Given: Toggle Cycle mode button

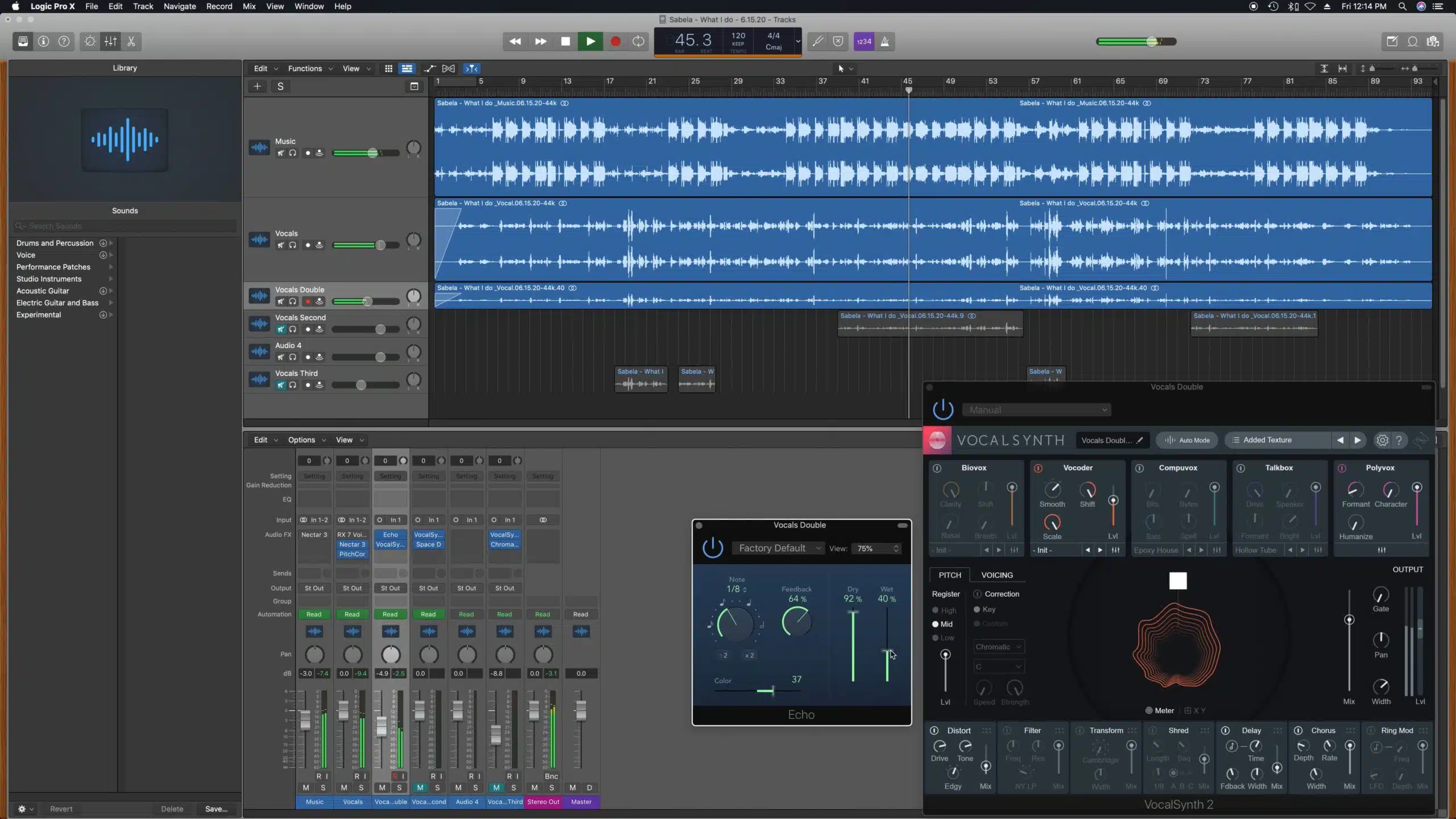Looking at the screenshot, I should [x=639, y=42].
